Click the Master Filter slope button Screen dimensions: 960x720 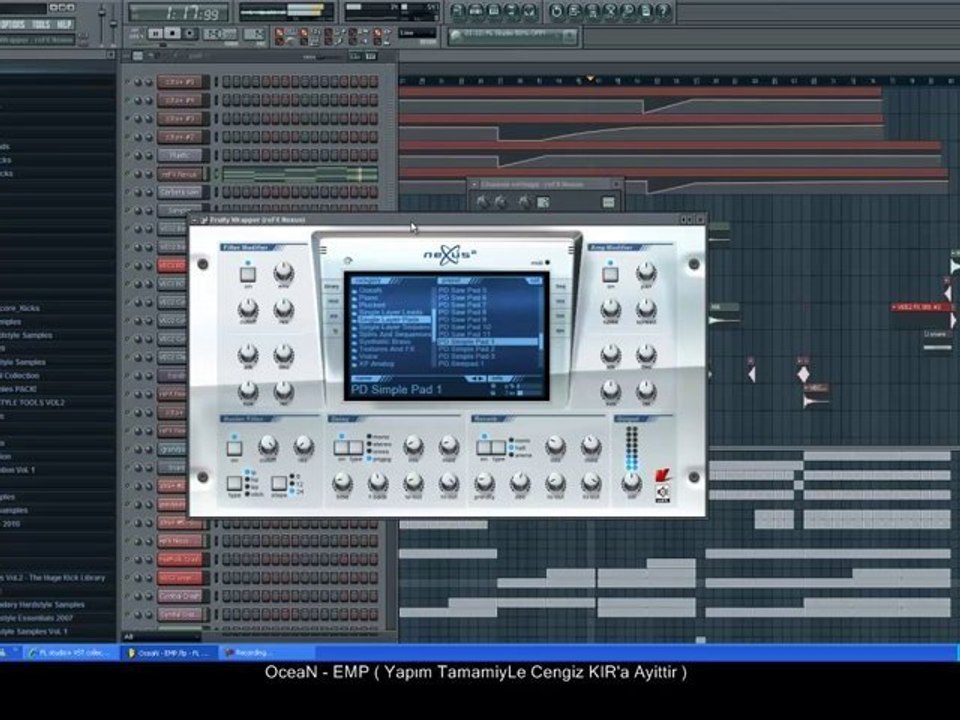click(x=279, y=484)
